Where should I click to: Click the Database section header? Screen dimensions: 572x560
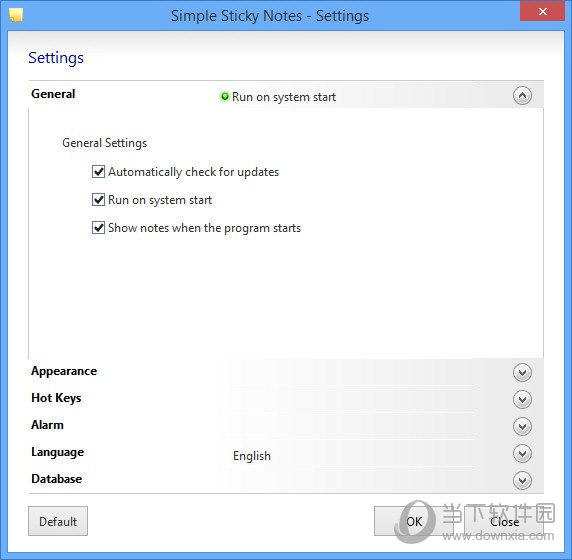click(57, 479)
